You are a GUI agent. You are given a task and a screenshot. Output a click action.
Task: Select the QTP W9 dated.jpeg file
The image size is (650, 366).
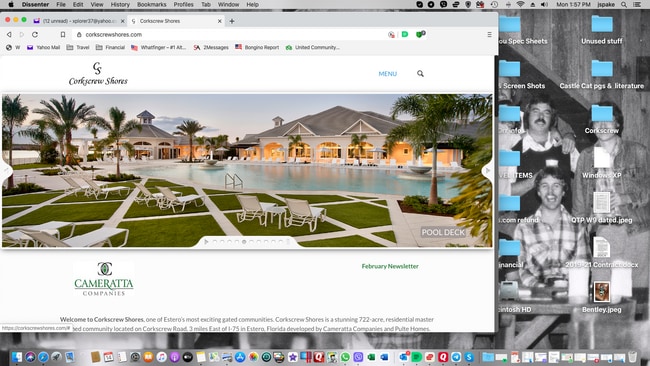pos(602,208)
